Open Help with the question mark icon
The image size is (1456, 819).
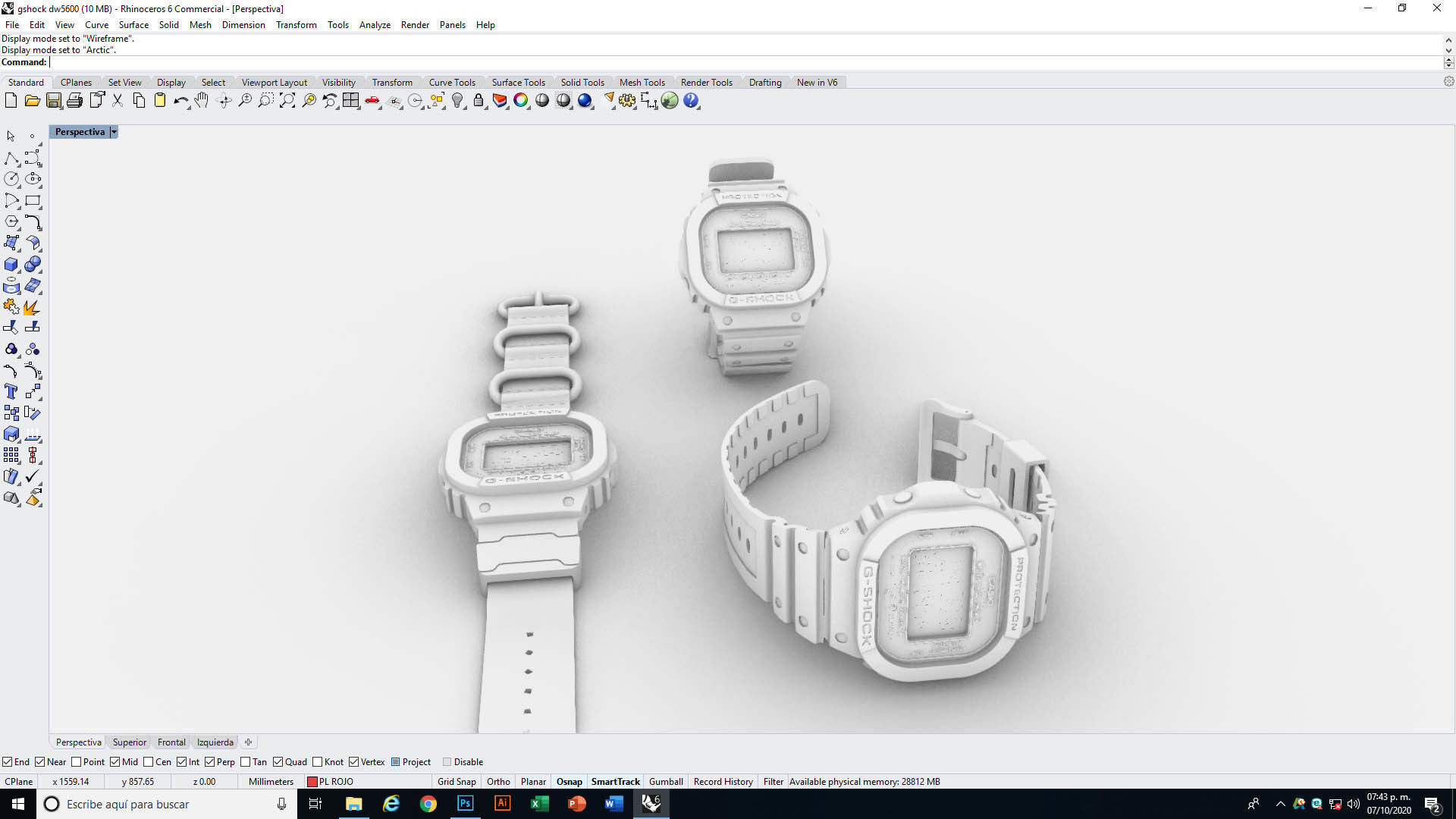coord(691,101)
